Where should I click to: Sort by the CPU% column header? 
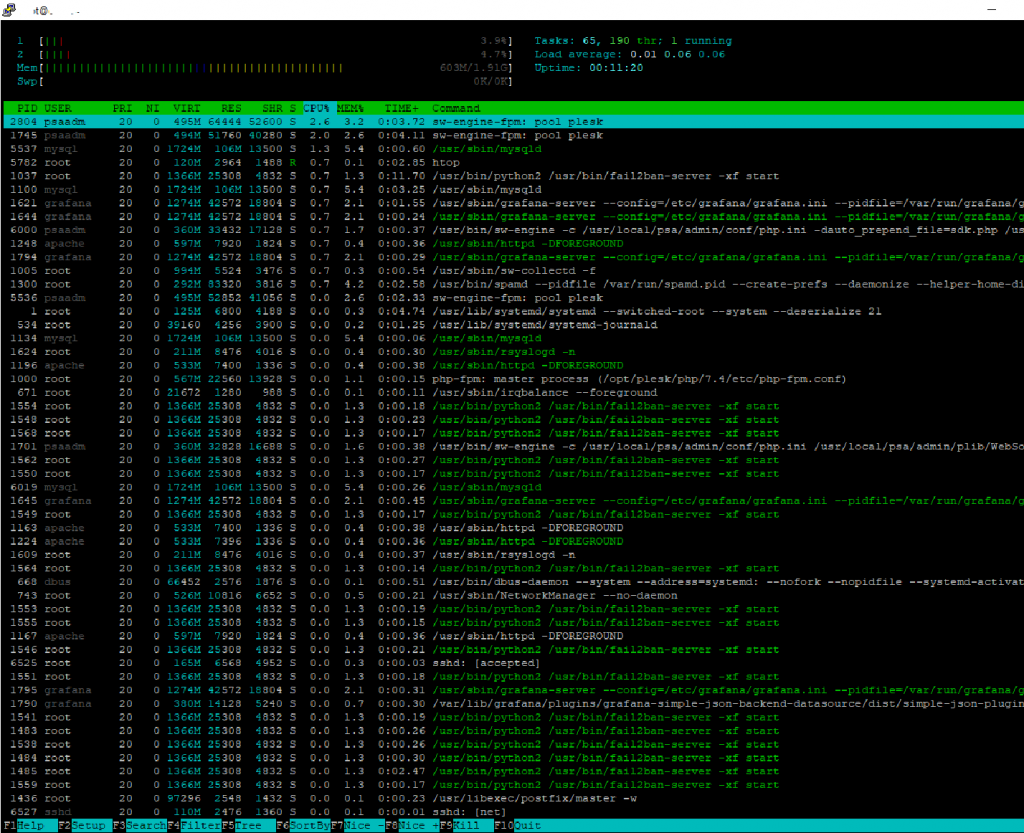tap(317, 108)
